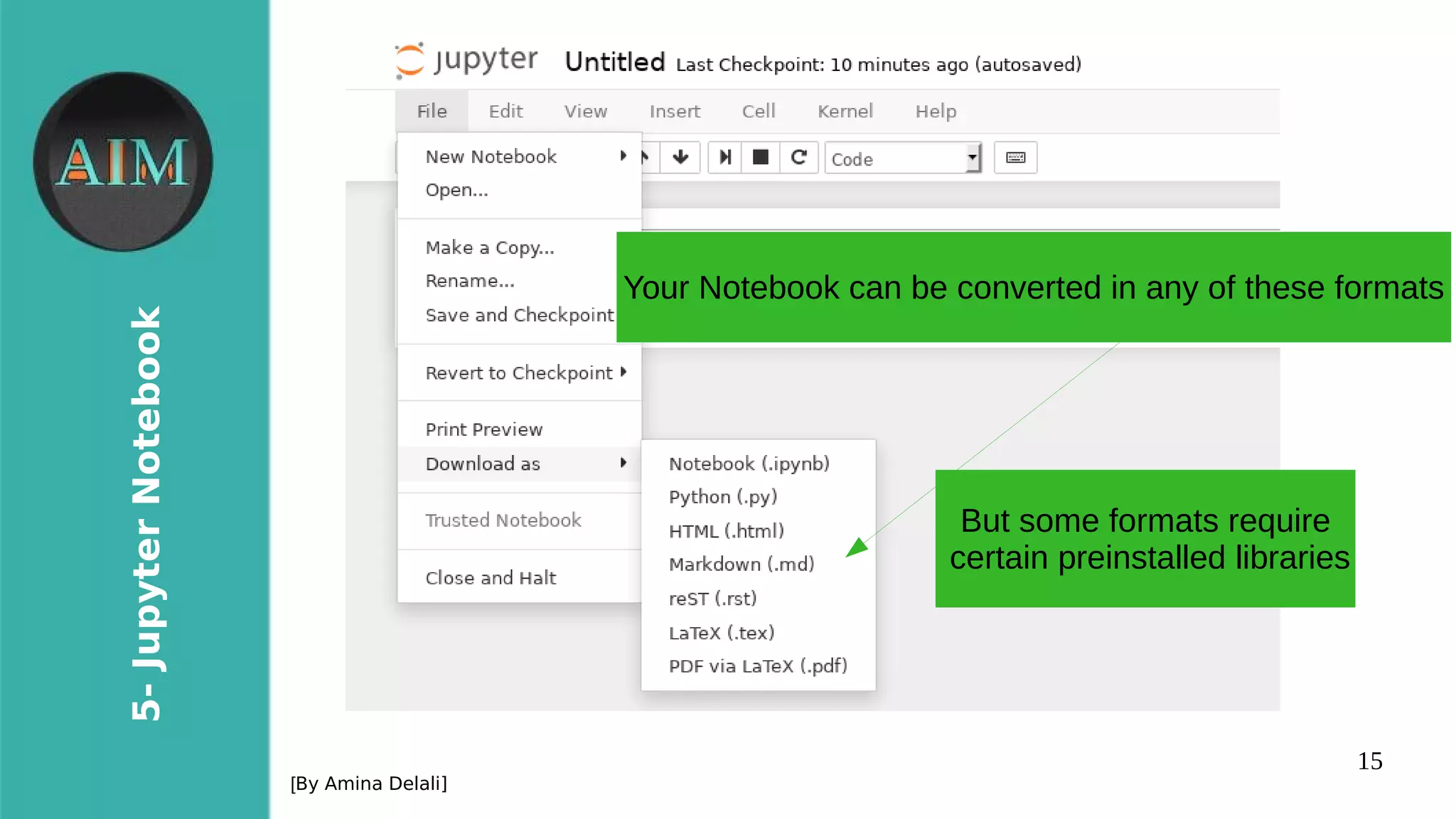This screenshot has width=1456, height=819.
Task: Expand the Download as submenu
Action: pyautogui.click(x=520, y=464)
